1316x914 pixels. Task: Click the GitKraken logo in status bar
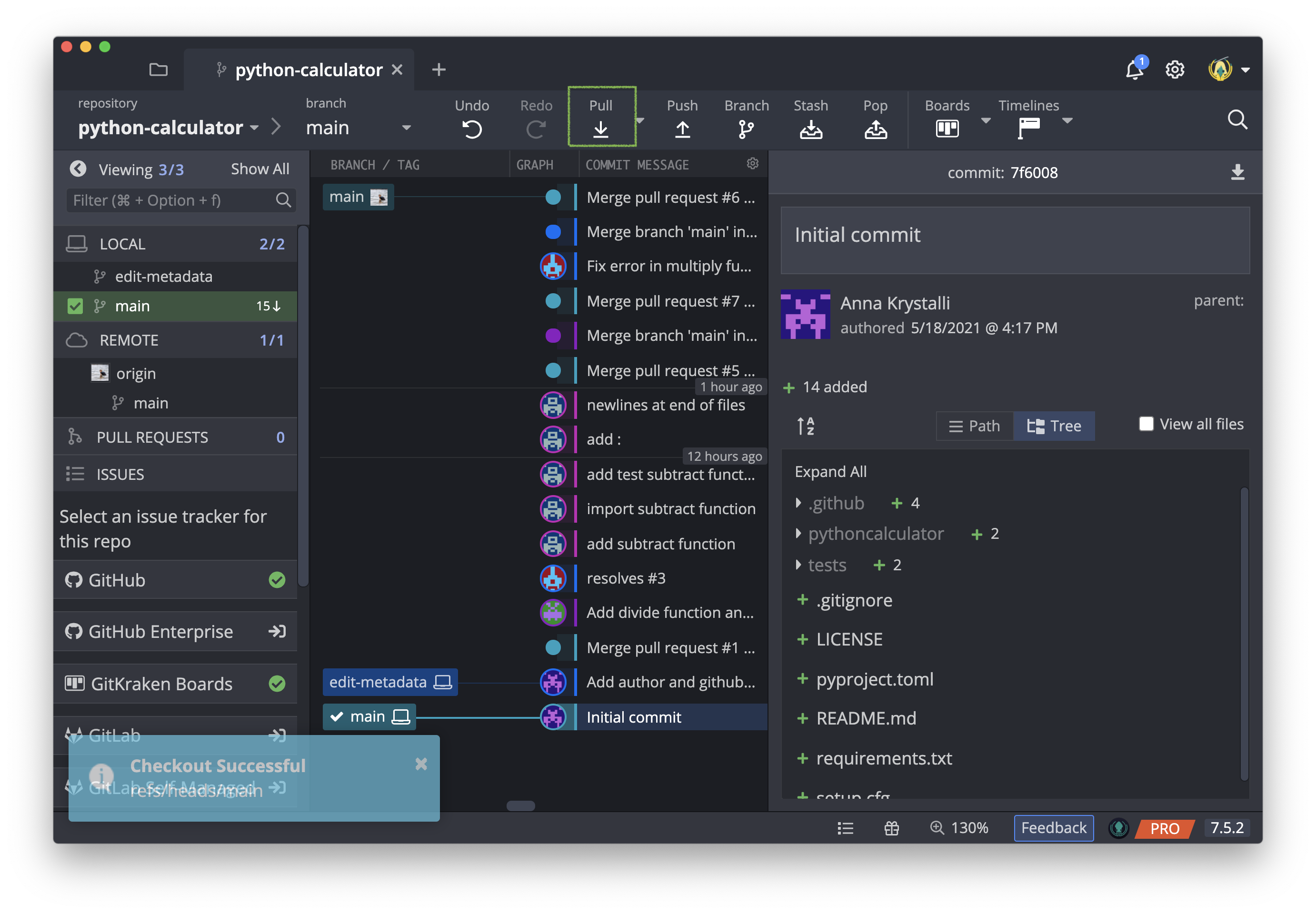(1118, 828)
